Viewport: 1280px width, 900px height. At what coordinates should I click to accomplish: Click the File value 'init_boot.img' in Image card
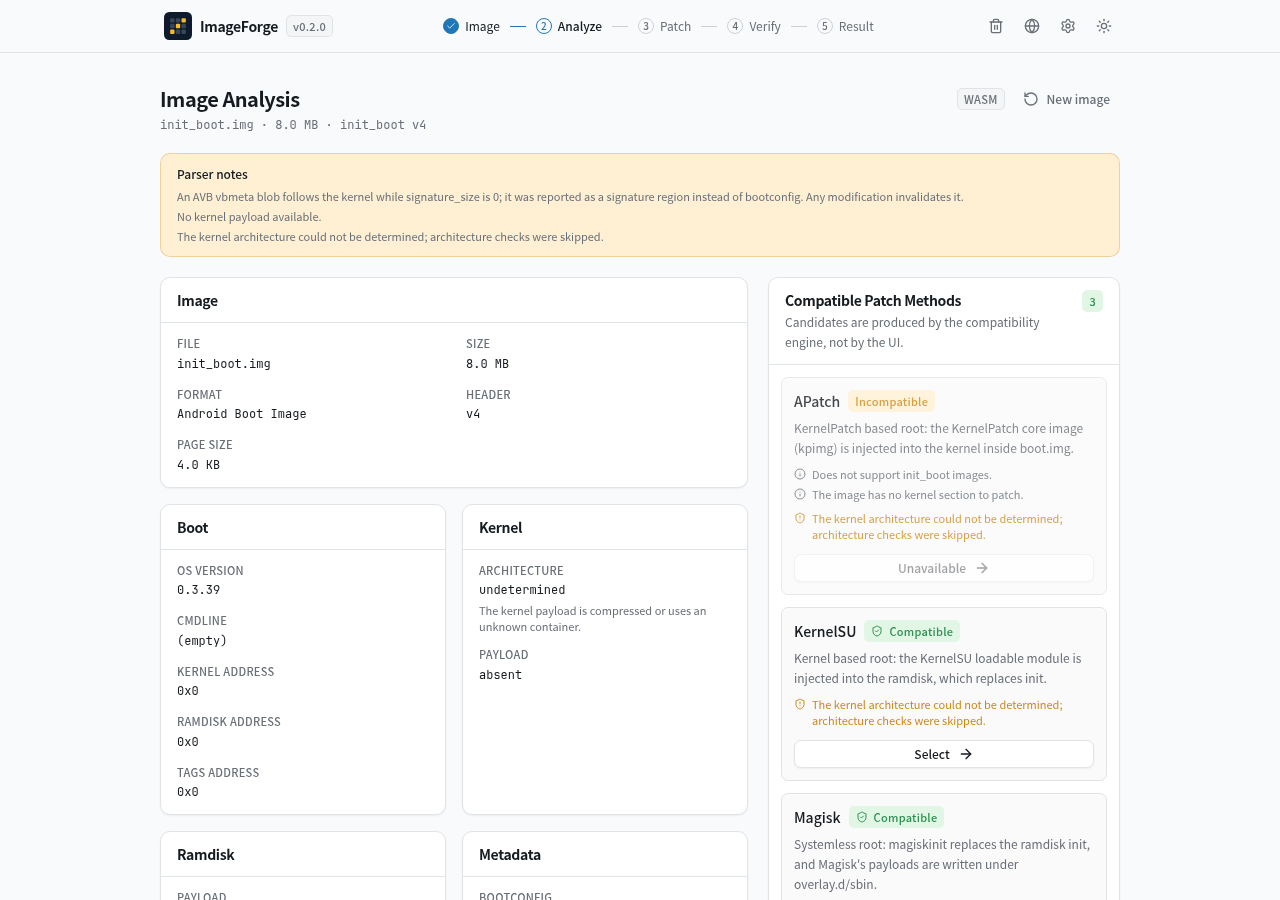tap(224, 364)
